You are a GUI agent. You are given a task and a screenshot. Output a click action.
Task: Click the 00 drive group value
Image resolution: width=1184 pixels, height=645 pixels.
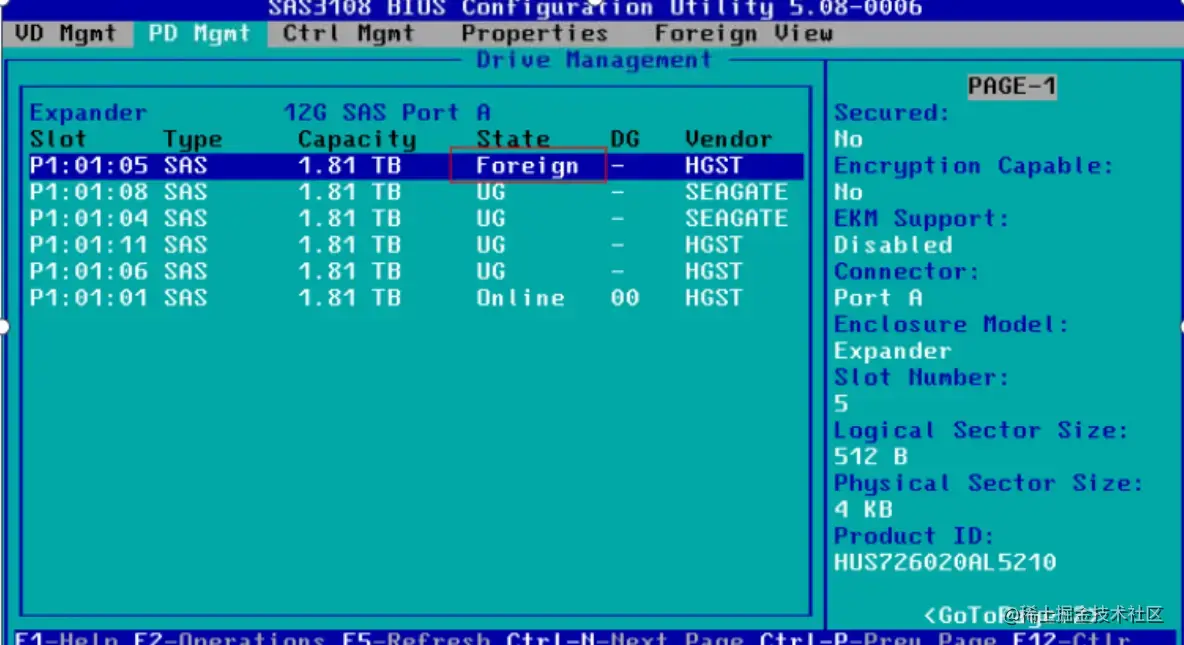624,298
